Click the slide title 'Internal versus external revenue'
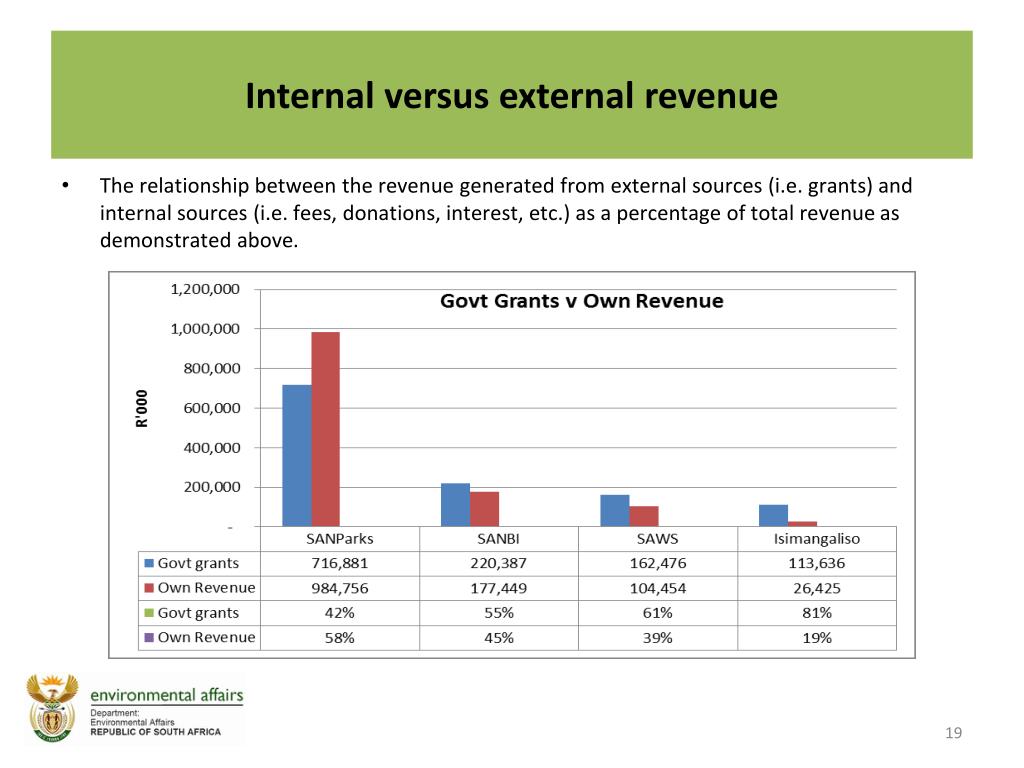This screenshot has width=1024, height=768. pos(511,96)
